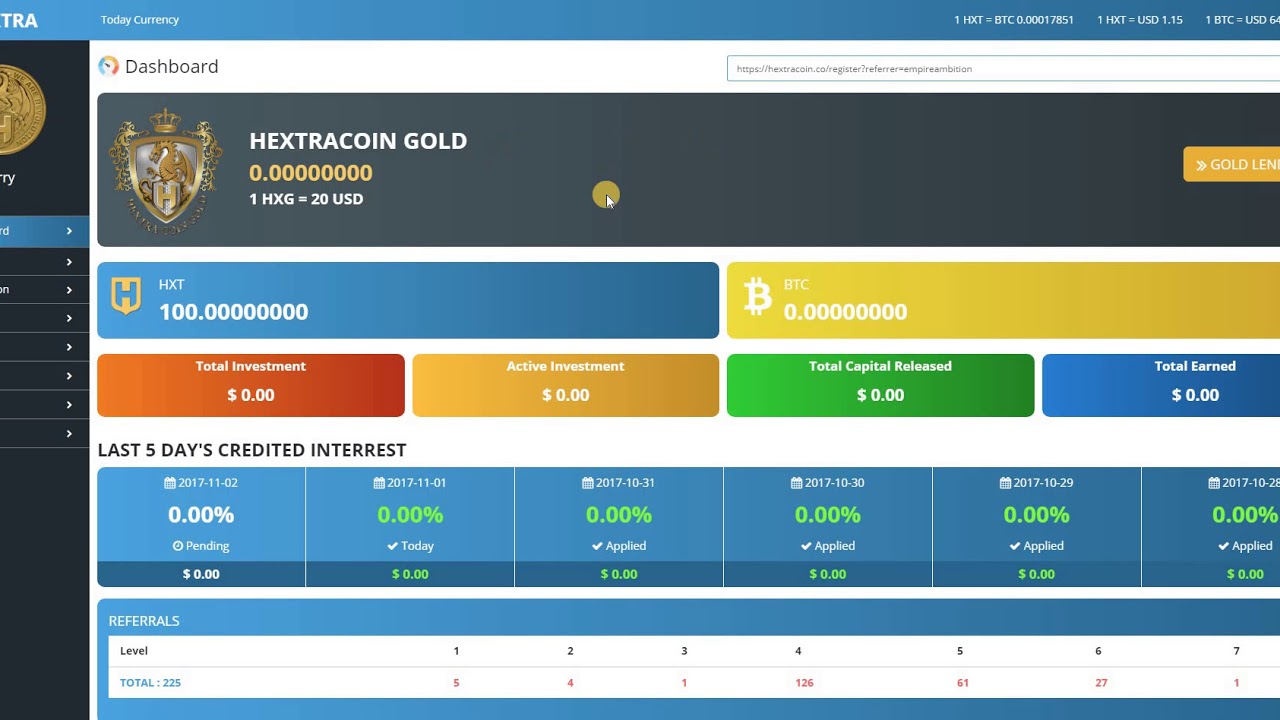Click the $ 0.00 amount under 2017-10-29
The image size is (1280, 720).
pos(1037,574)
